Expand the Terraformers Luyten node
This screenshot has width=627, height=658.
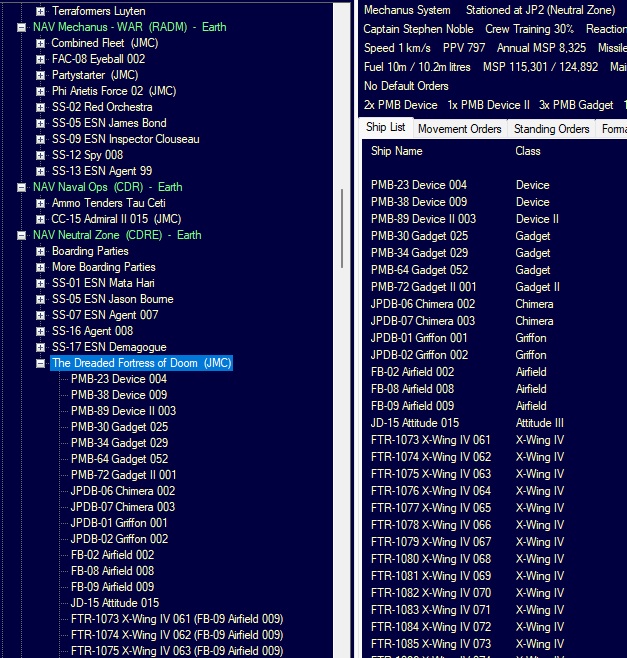click(x=40, y=11)
